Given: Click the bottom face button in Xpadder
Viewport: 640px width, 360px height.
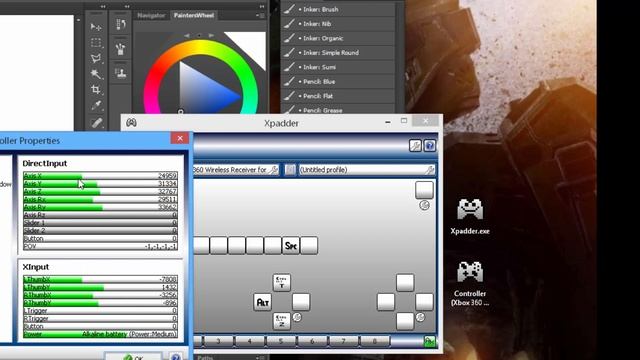Looking at the screenshot, I should pos(405,321).
